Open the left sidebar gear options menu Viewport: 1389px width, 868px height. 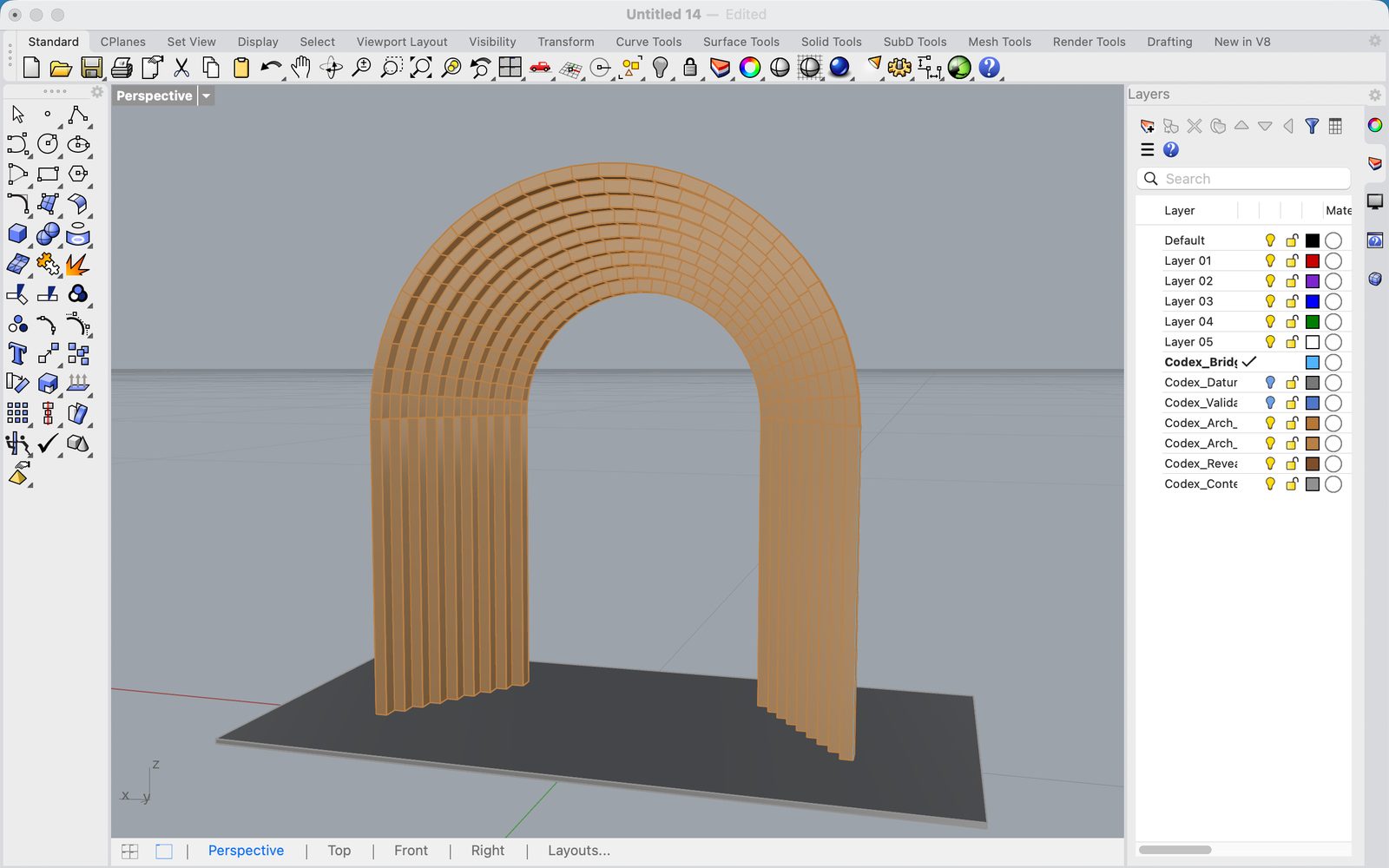point(97,92)
